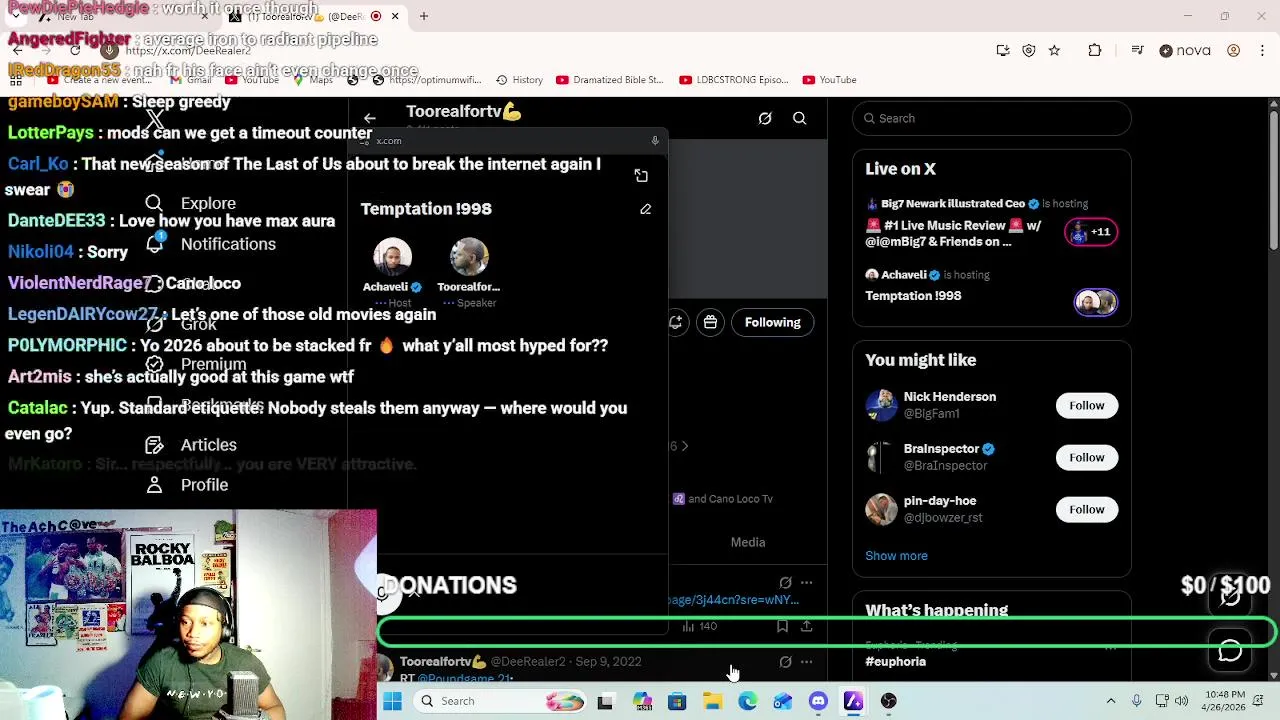Follow BraInspector
The width and height of the screenshot is (1280, 720).
pos(1087,457)
